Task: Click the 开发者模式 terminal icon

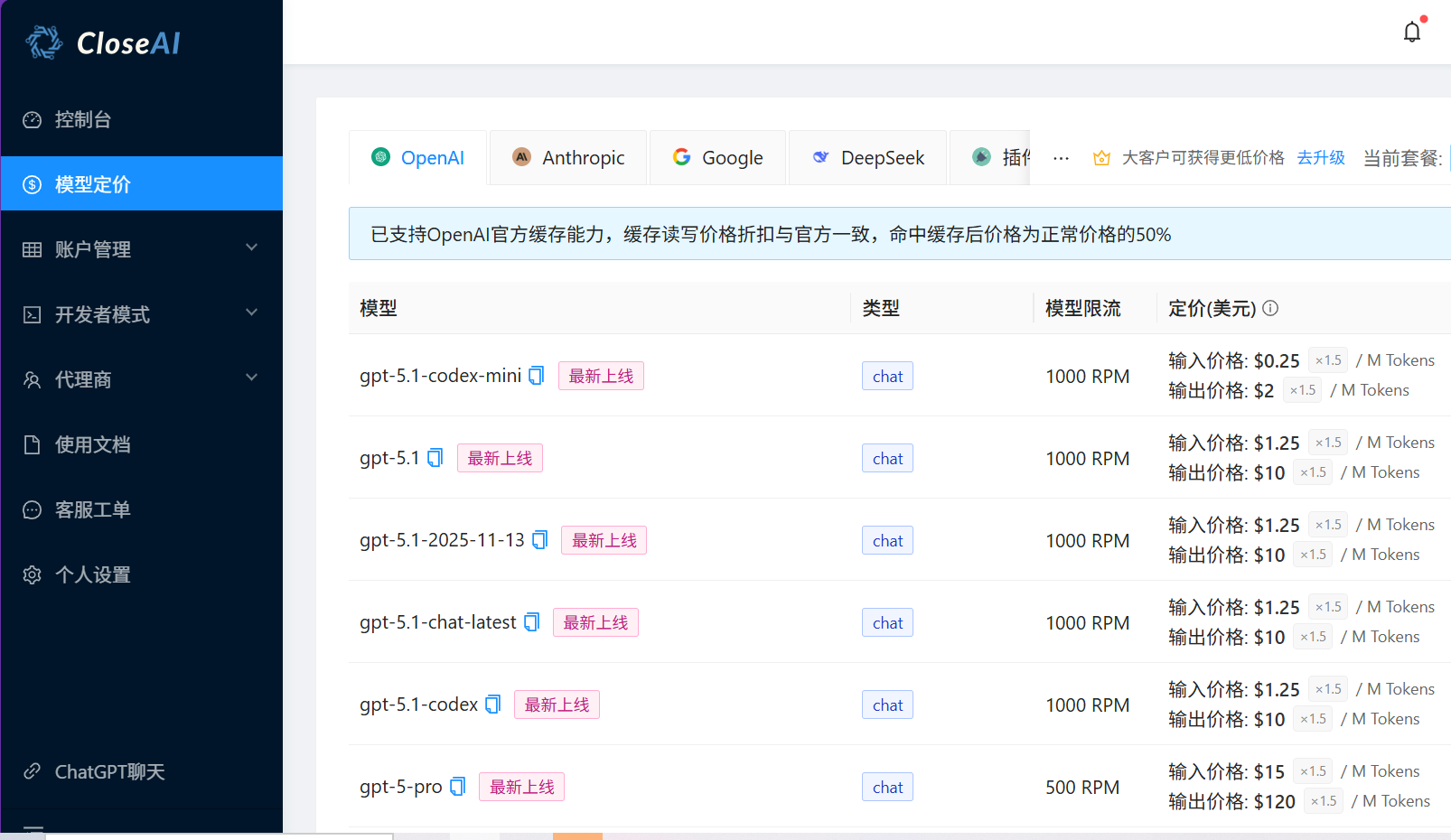Action: pyautogui.click(x=32, y=314)
